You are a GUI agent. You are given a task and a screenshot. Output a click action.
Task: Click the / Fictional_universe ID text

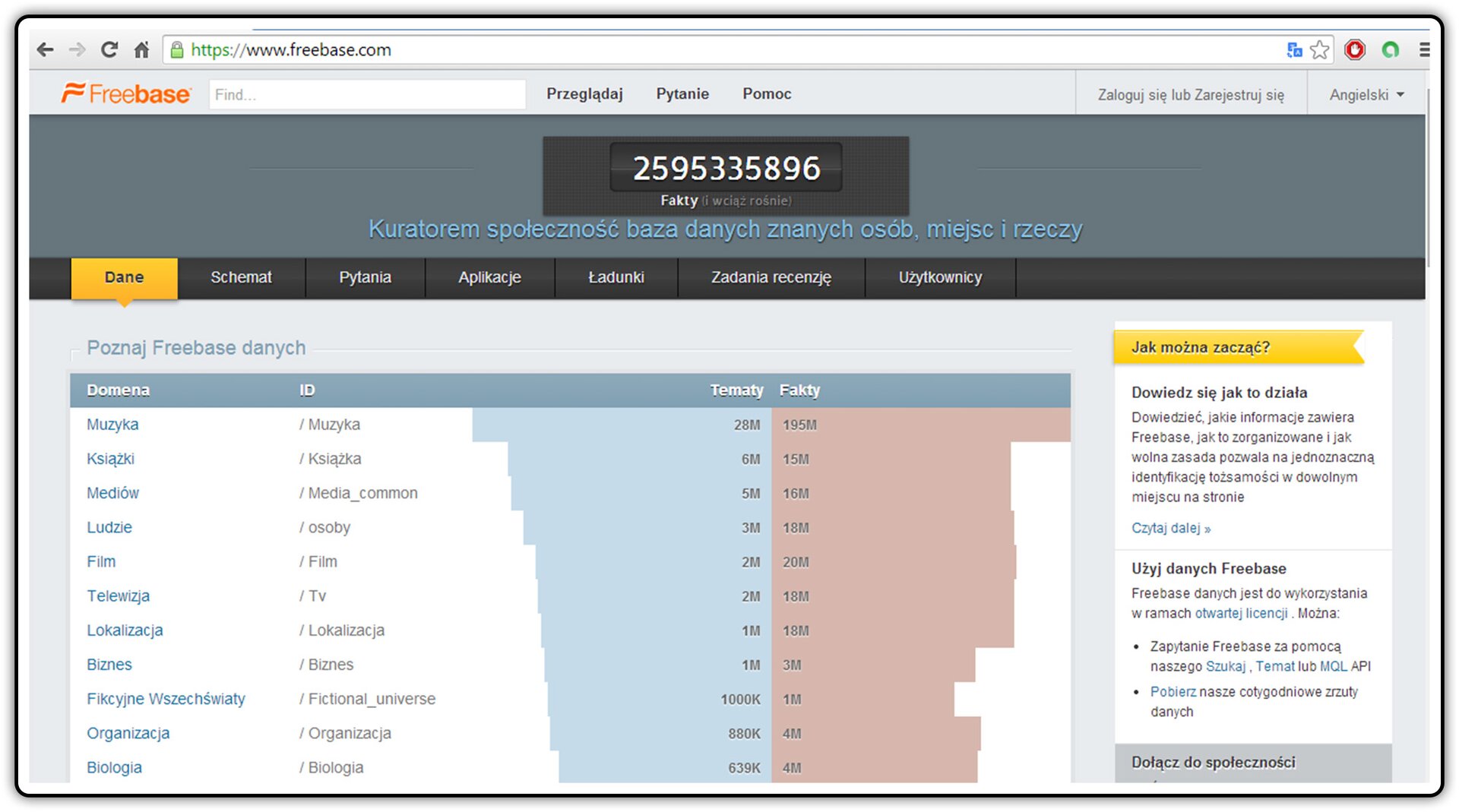(x=367, y=699)
